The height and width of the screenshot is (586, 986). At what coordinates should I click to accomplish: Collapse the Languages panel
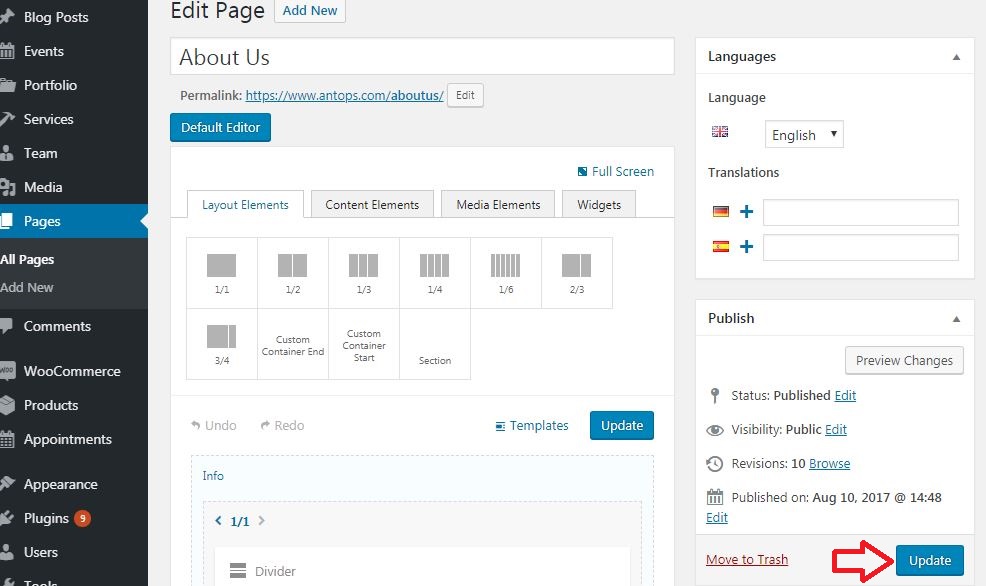pos(956,57)
